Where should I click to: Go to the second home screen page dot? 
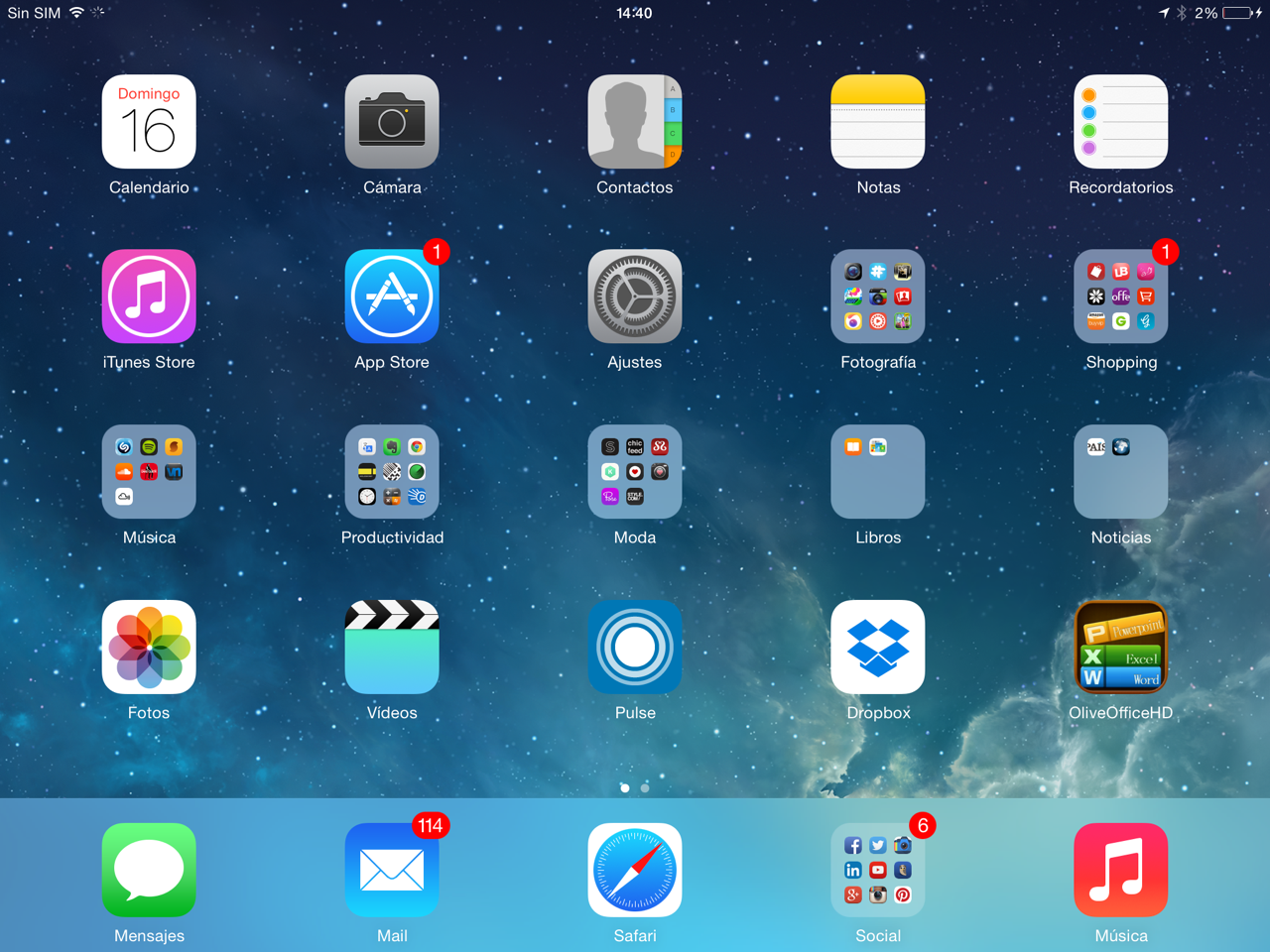point(645,788)
